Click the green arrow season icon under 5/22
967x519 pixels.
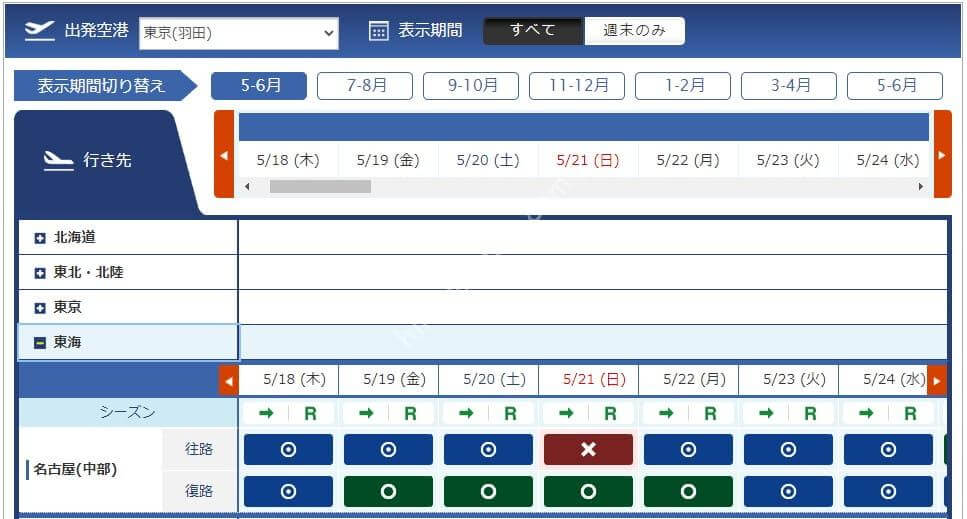click(x=666, y=413)
